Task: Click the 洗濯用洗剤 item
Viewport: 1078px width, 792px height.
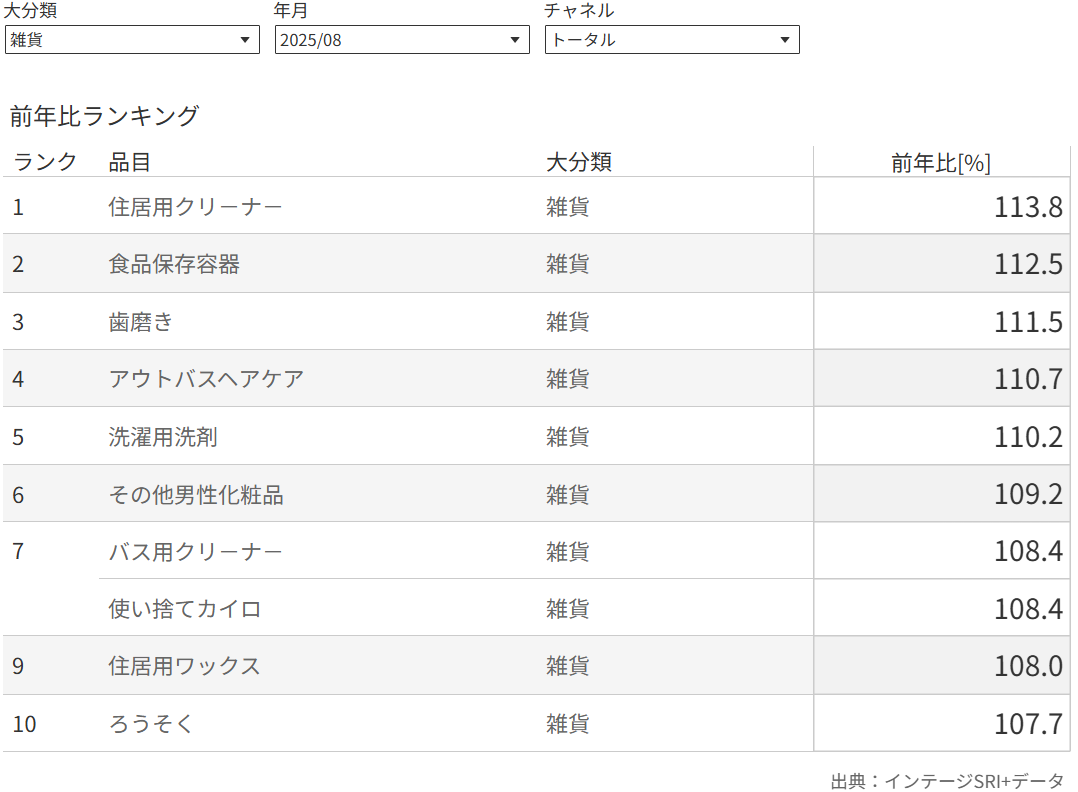Action: click(x=163, y=437)
